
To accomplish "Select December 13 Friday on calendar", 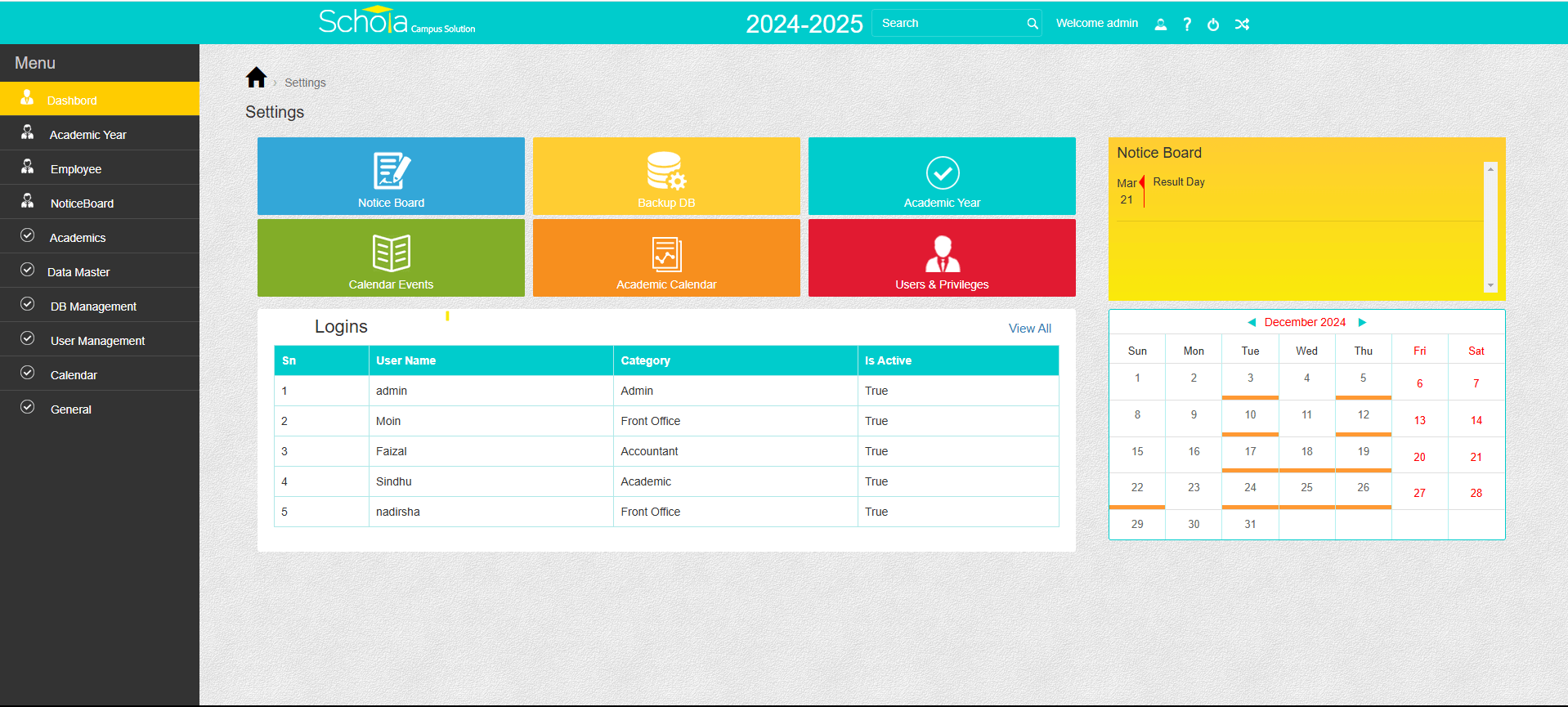I will click(1419, 420).
